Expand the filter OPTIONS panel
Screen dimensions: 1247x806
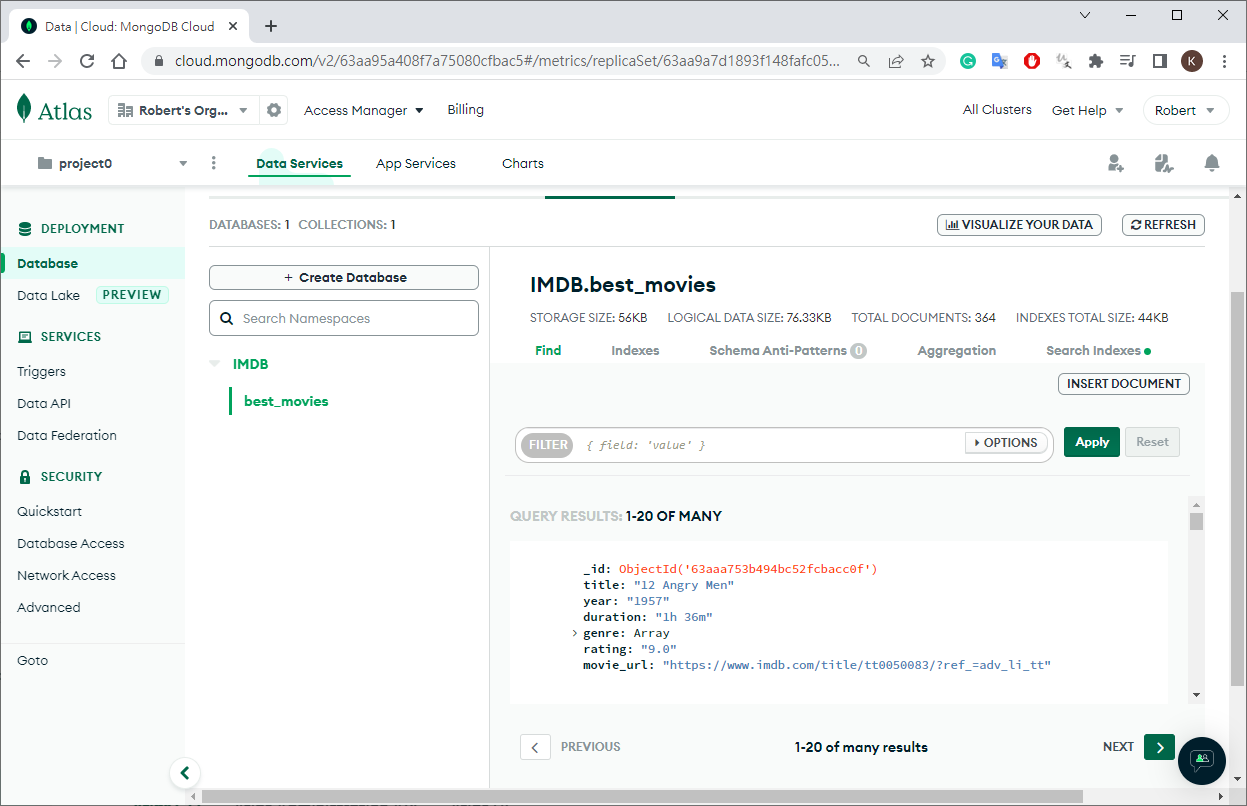tap(1006, 443)
